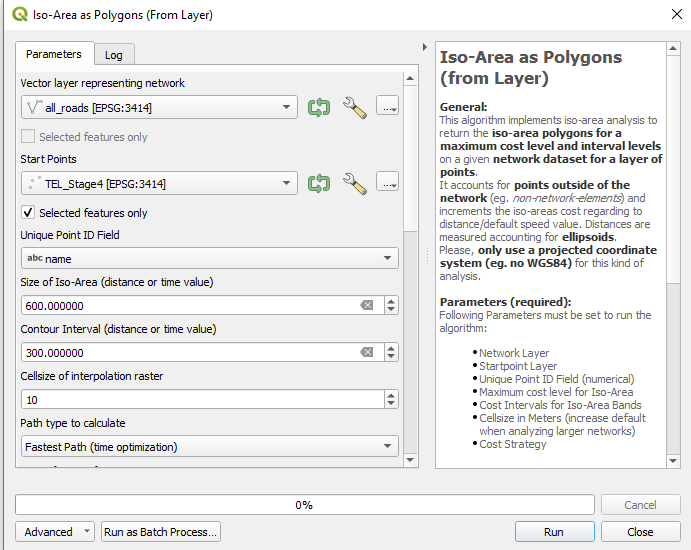Browse for network layer with ellipsis button

click(x=387, y=106)
